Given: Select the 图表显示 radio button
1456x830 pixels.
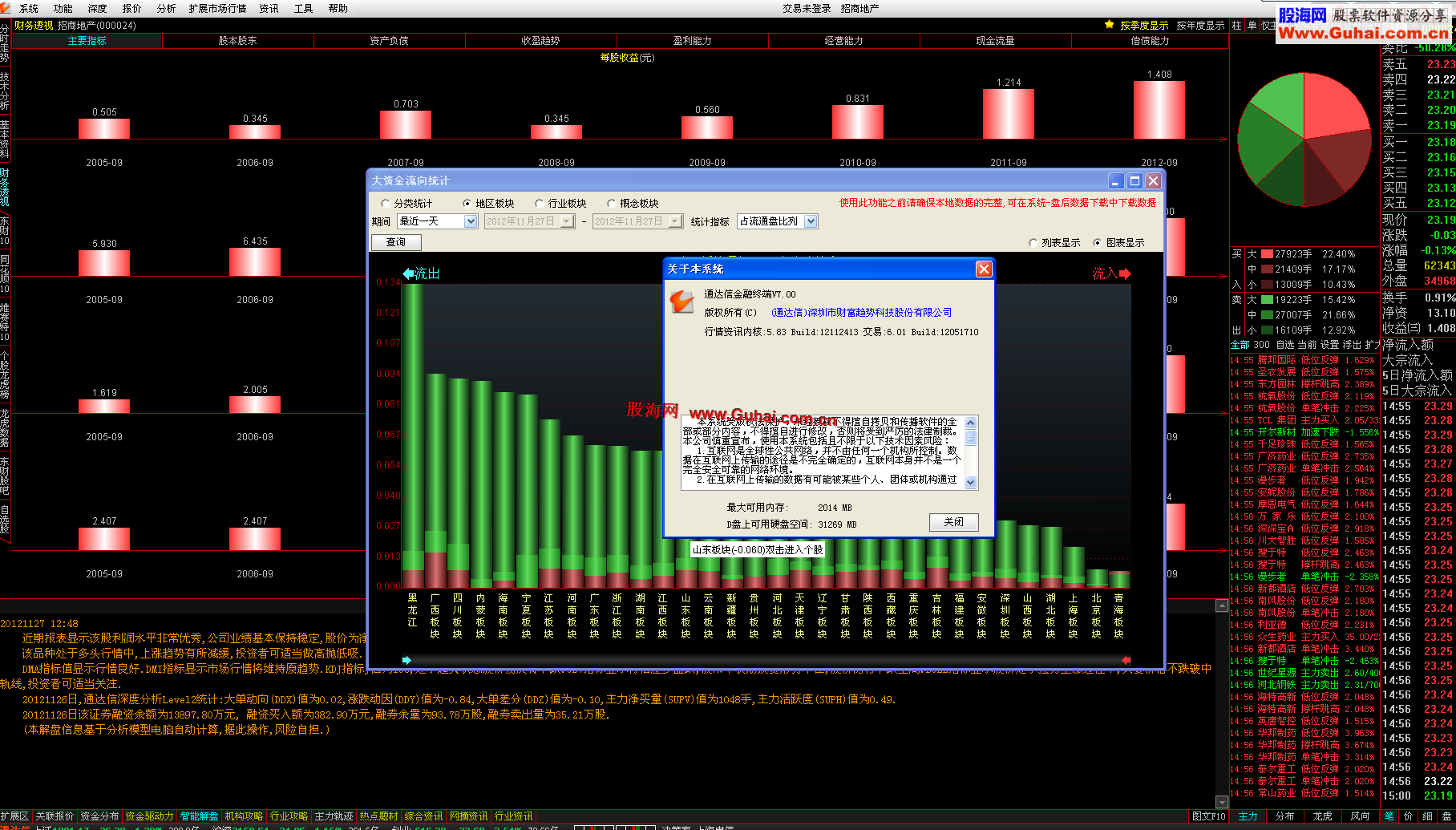Looking at the screenshot, I should [1098, 243].
